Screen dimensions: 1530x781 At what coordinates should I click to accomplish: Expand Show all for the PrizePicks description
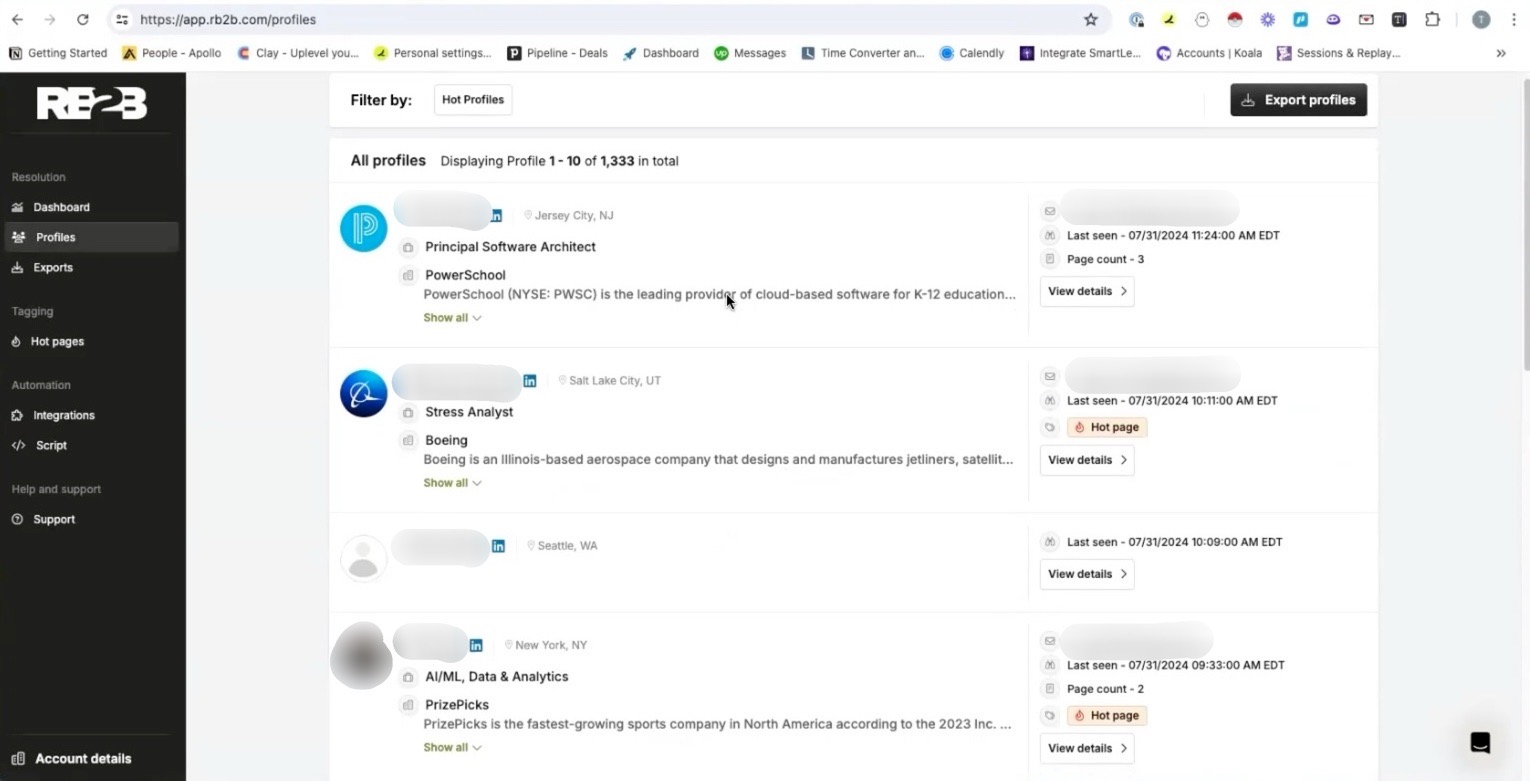[452, 747]
